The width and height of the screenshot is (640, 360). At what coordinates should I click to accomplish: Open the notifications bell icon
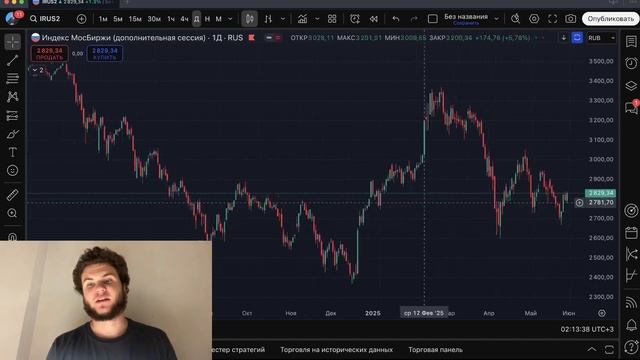tap(631, 325)
